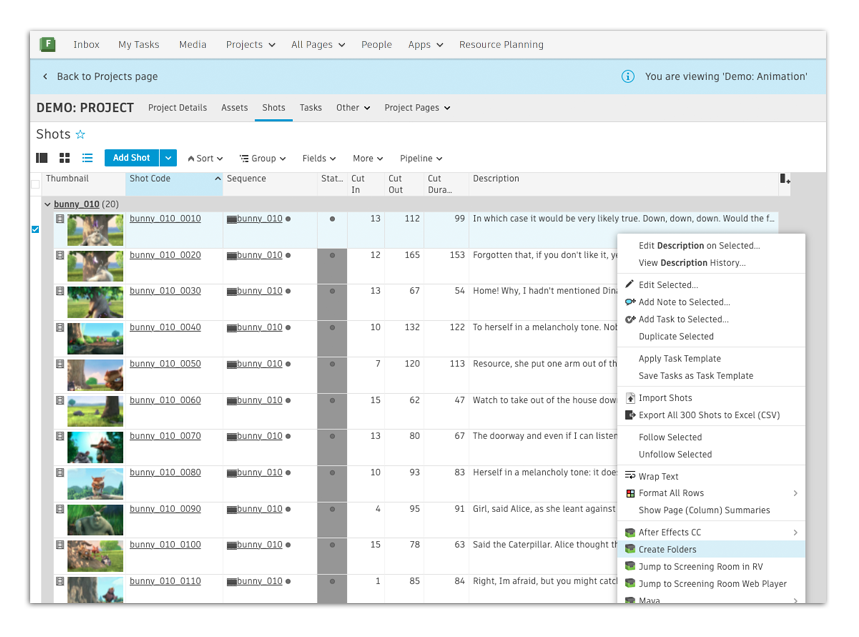Open the Assets tab
Viewport: 859px width, 637px height.
(x=234, y=108)
